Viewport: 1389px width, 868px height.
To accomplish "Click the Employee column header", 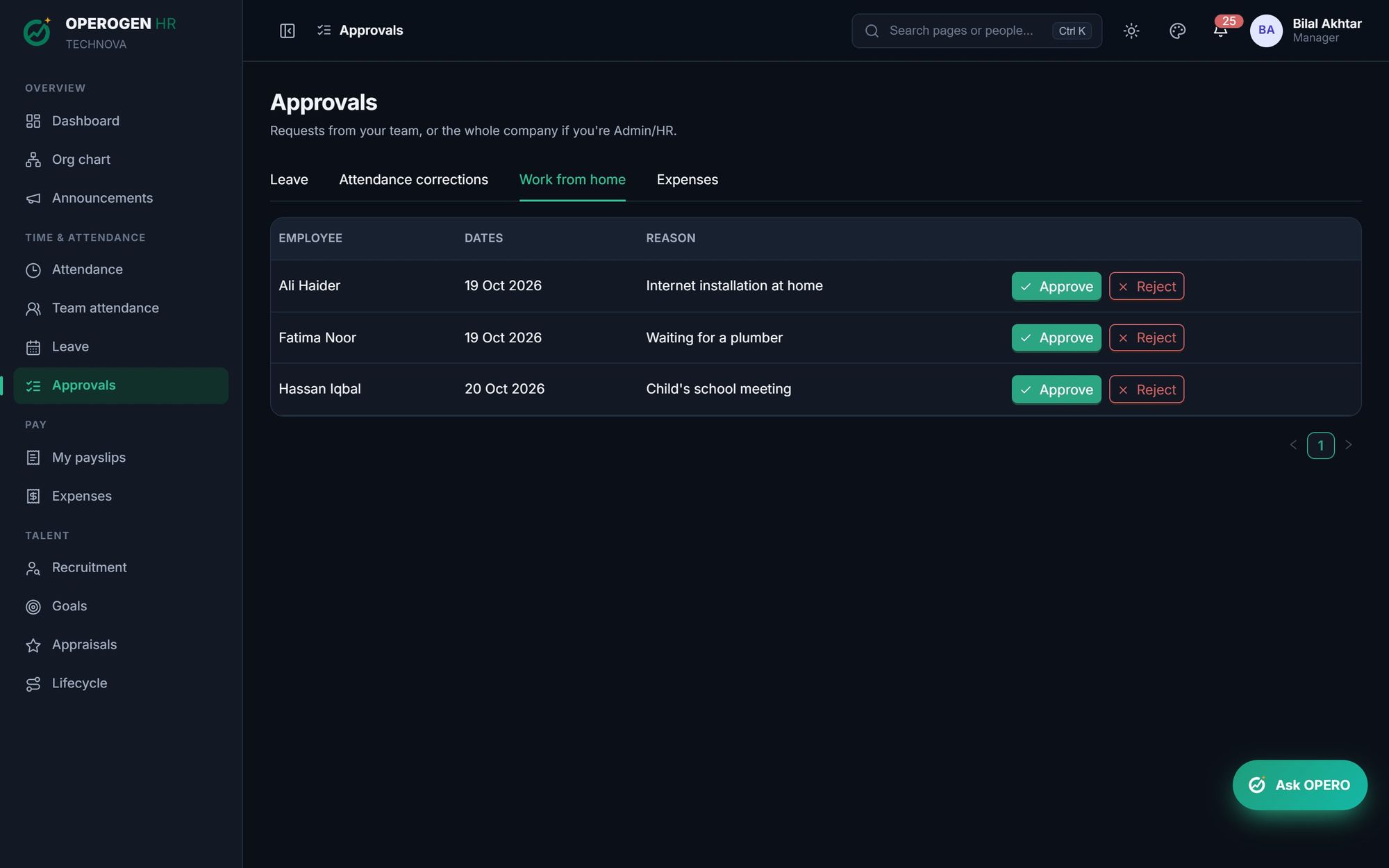I will pyautogui.click(x=310, y=238).
